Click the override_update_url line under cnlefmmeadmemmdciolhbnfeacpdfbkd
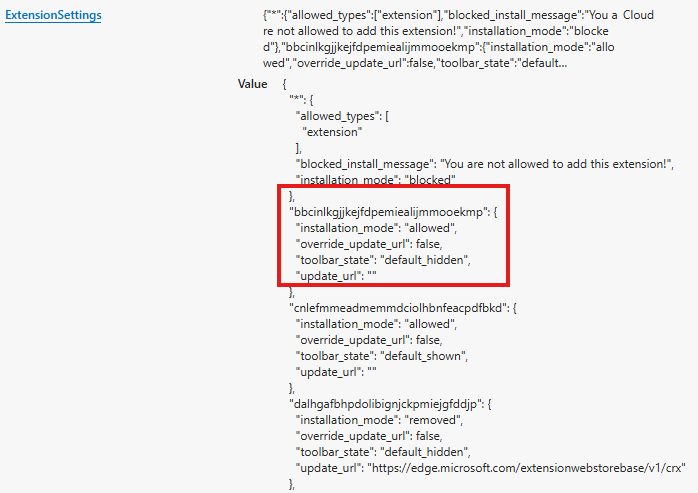This screenshot has height=493, width=698. coord(368,339)
